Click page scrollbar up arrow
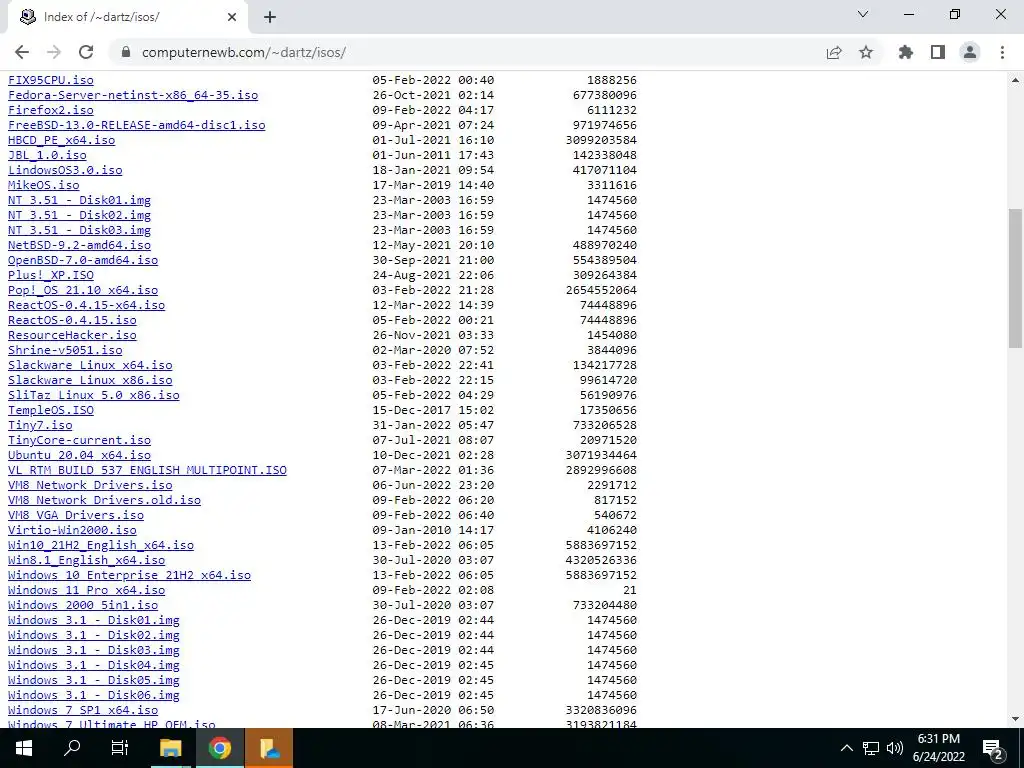Viewport: 1024px width, 768px height. pos(1016,80)
